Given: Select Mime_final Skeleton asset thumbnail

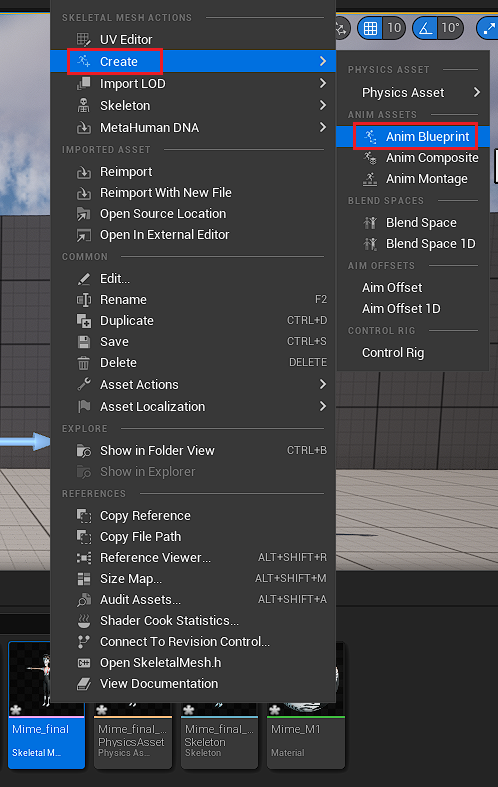Looking at the screenshot, I should tap(219, 735).
